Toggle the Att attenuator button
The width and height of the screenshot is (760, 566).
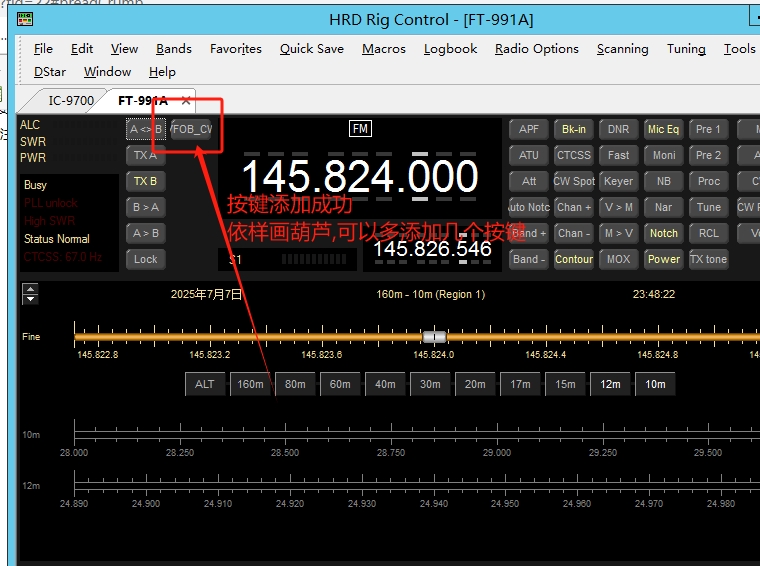[x=529, y=181]
